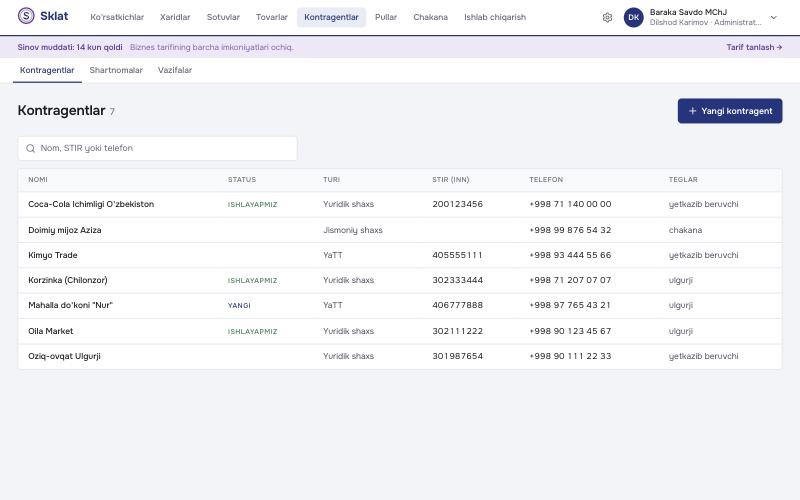Click the YaTT type in Kimyo Trade row
The height and width of the screenshot is (500, 800).
coord(333,255)
